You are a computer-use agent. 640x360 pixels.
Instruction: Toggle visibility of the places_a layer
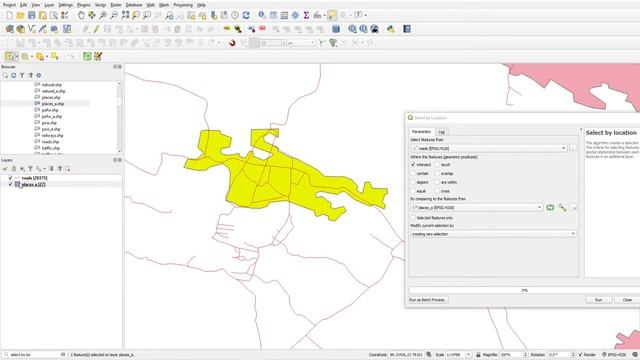click(11, 184)
